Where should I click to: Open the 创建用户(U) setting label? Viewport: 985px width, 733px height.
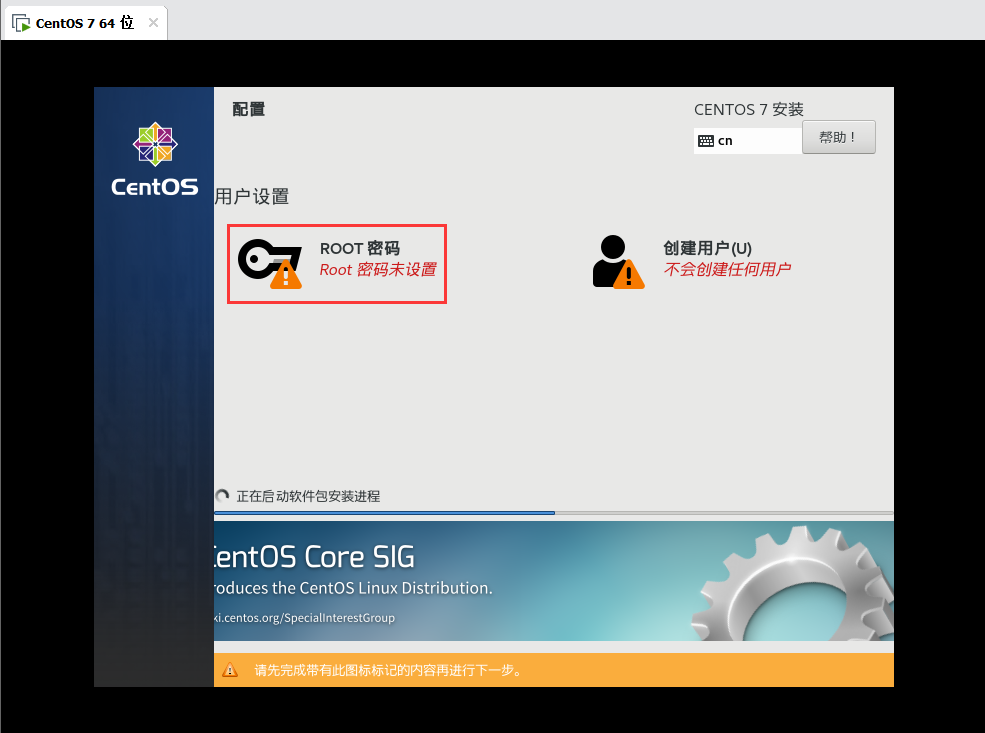(x=707, y=248)
